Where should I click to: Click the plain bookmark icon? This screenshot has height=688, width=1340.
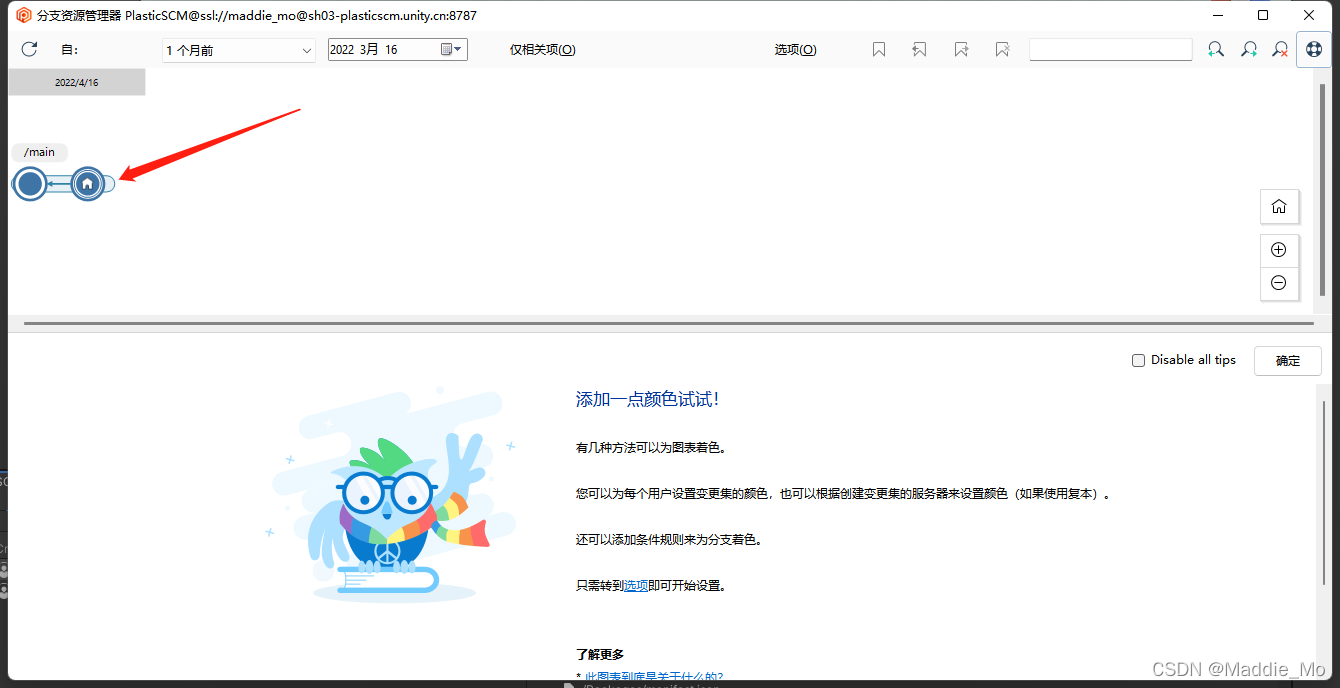click(x=879, y=49)
